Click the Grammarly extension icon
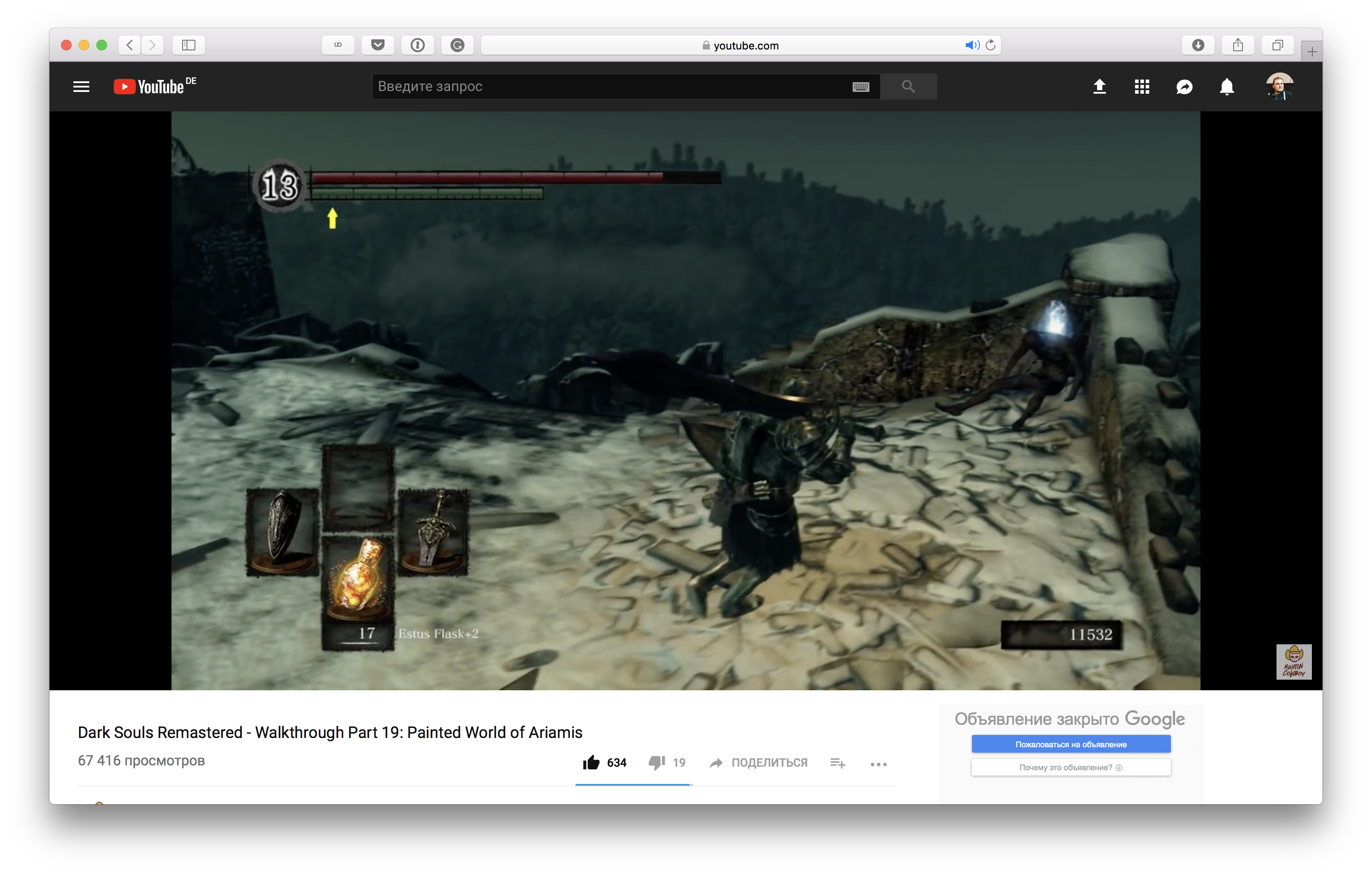 point(457,45)
